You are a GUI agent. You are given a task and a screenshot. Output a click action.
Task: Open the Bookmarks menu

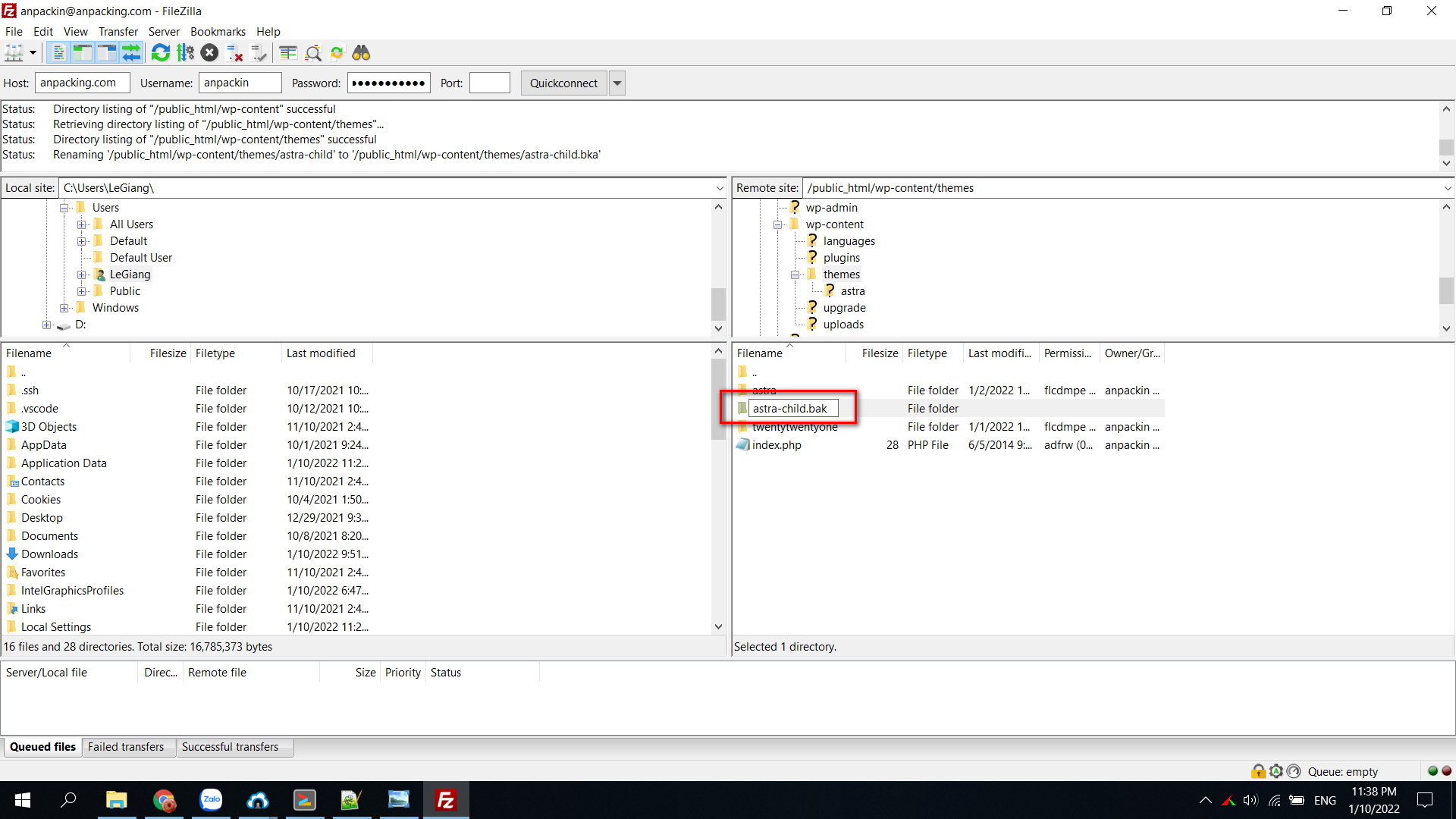218,31
